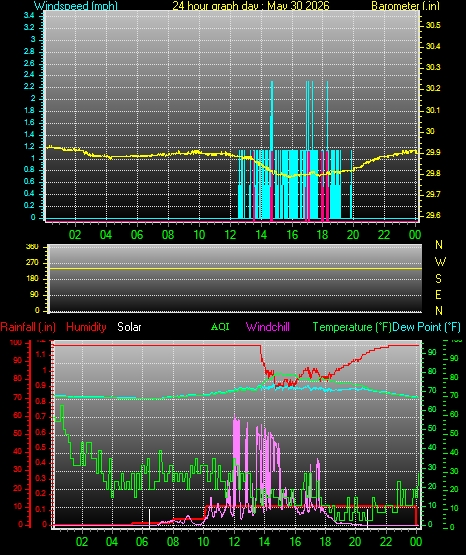Image resolution: width=466 pixels, height=555 pixels.
Task: Click the 29.7 barometer axis value
Action: (433, 195)
